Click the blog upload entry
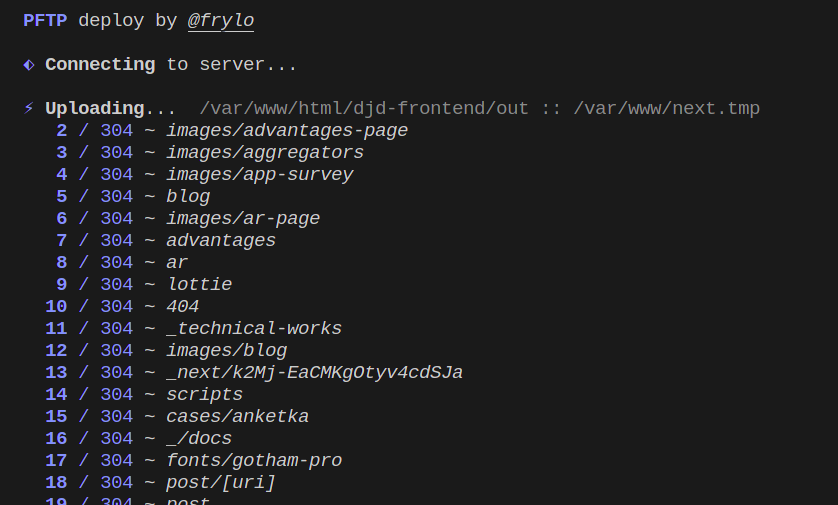This screenshot has height=505, width=838. coord(188,196)
